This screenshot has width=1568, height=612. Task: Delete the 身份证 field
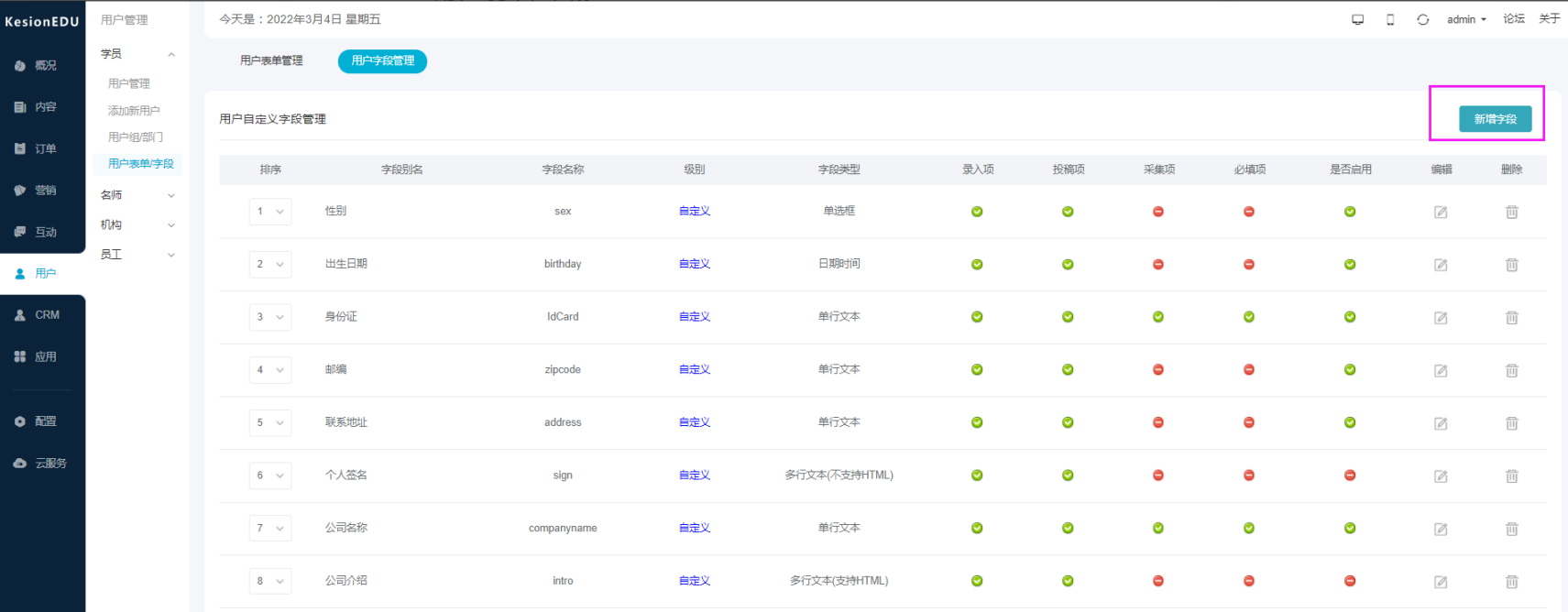[1511, 317]
